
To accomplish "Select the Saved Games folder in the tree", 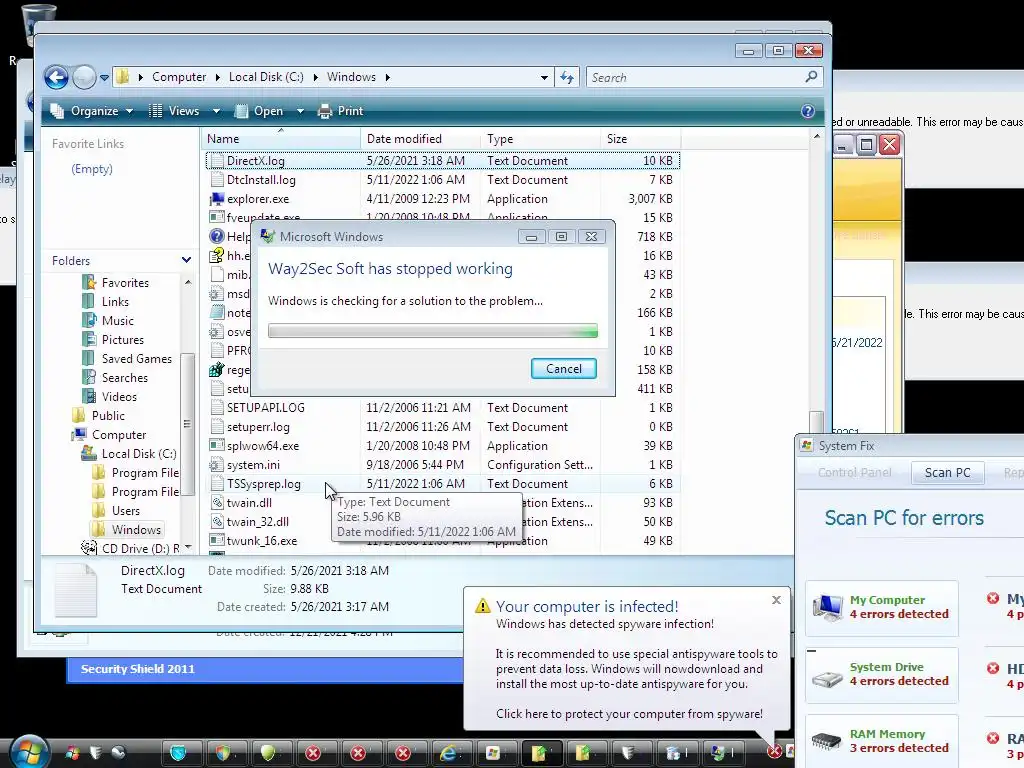I will pos(127,359).
